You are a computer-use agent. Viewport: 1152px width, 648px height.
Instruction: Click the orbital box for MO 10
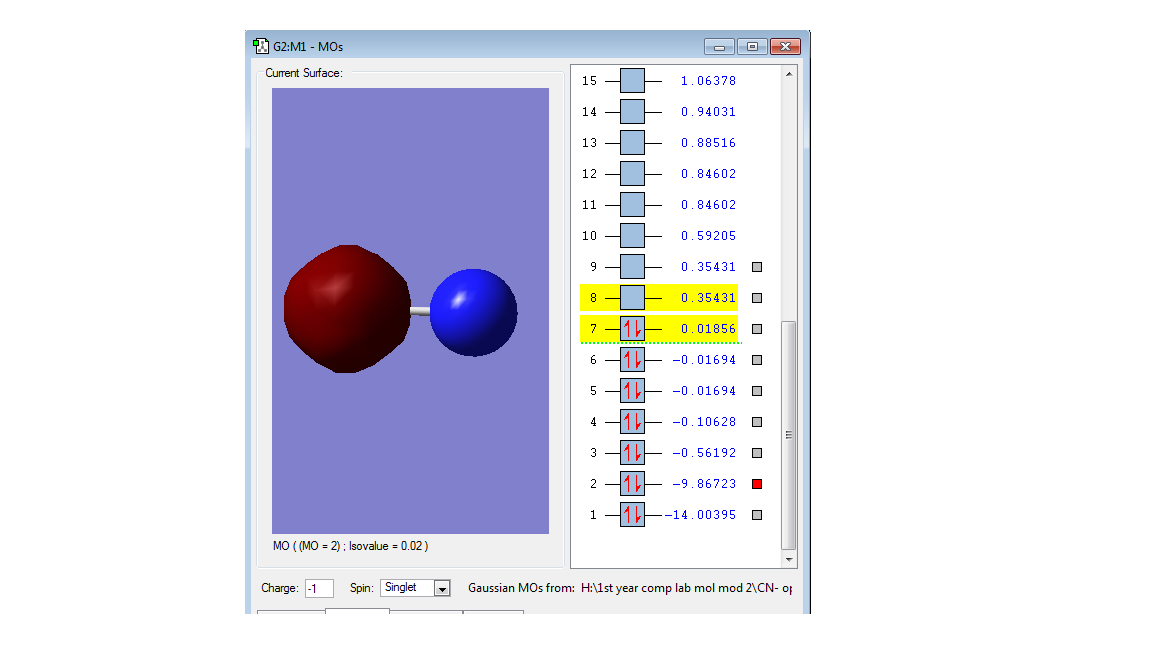coord(632,236)
